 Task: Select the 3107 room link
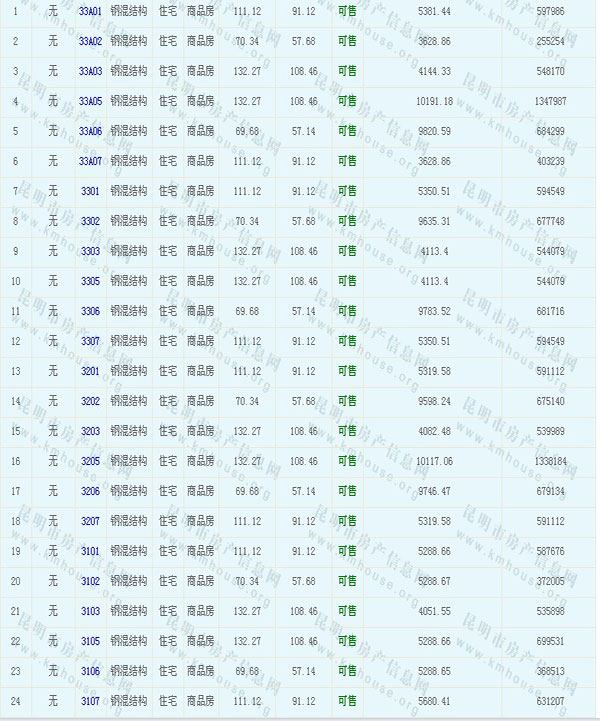[x=90, y=701]
